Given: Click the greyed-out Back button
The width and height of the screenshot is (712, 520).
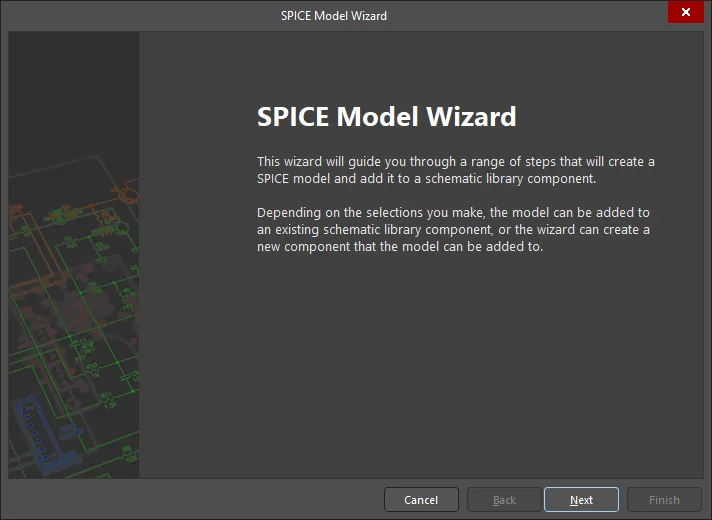Looking at the screenshot, I should click(504, 500).
